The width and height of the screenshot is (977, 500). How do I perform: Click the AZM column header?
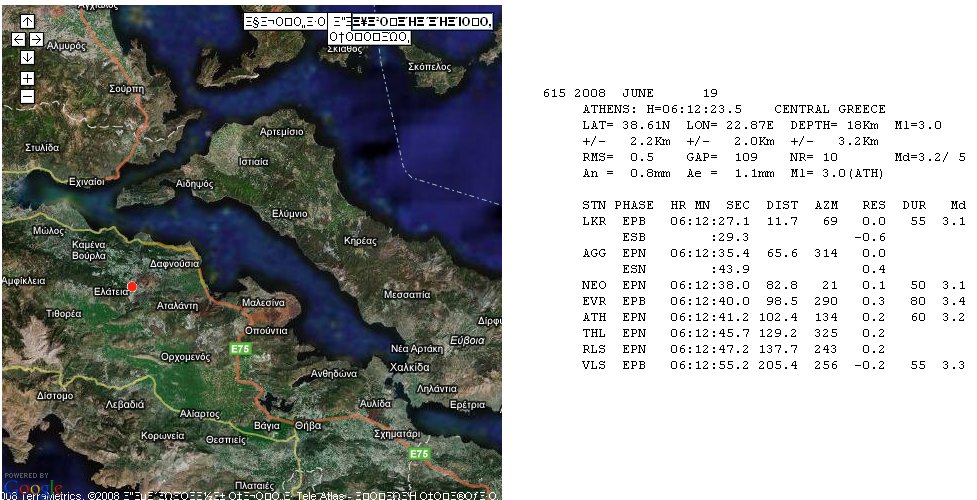coord(826,205)
